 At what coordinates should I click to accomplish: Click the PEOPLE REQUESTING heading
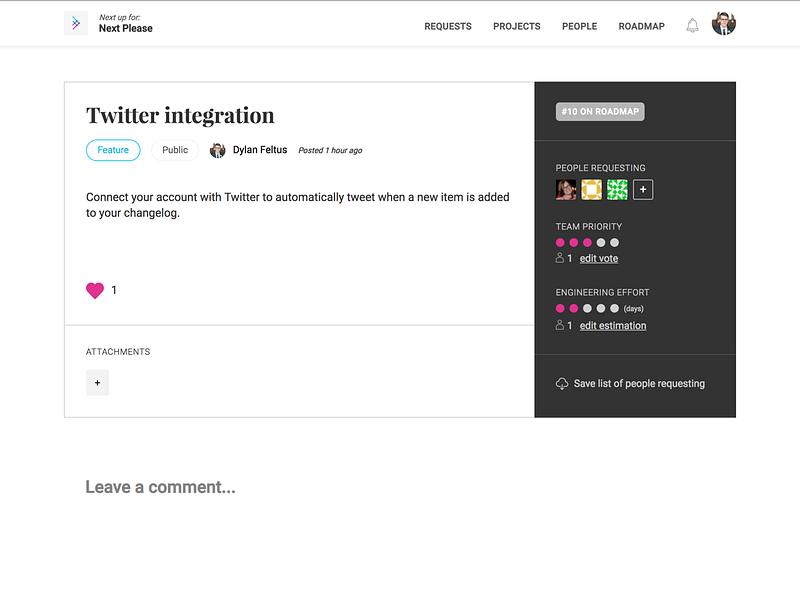click(x=601, y=168)
